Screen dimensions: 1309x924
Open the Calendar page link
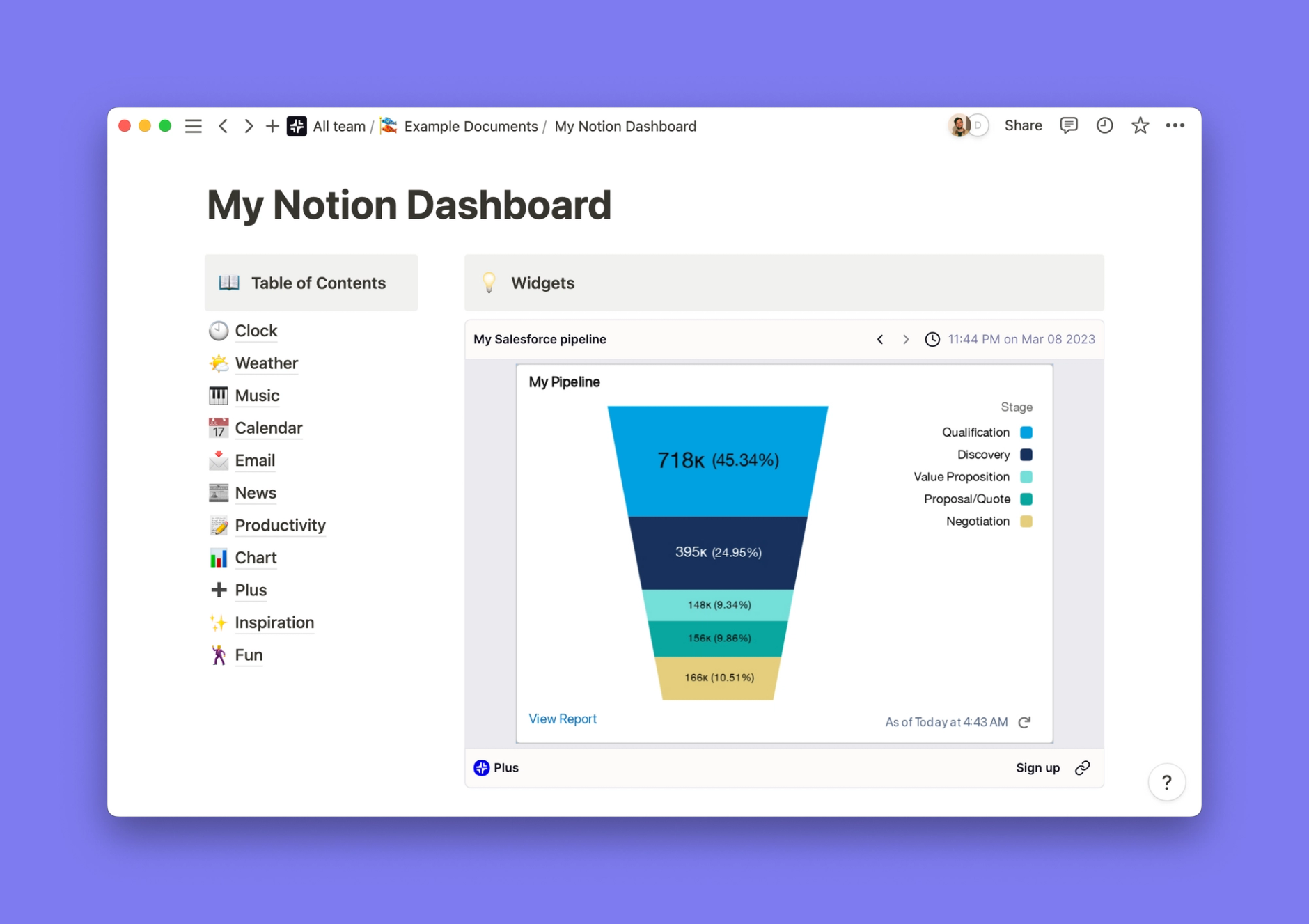pos(269,428)
